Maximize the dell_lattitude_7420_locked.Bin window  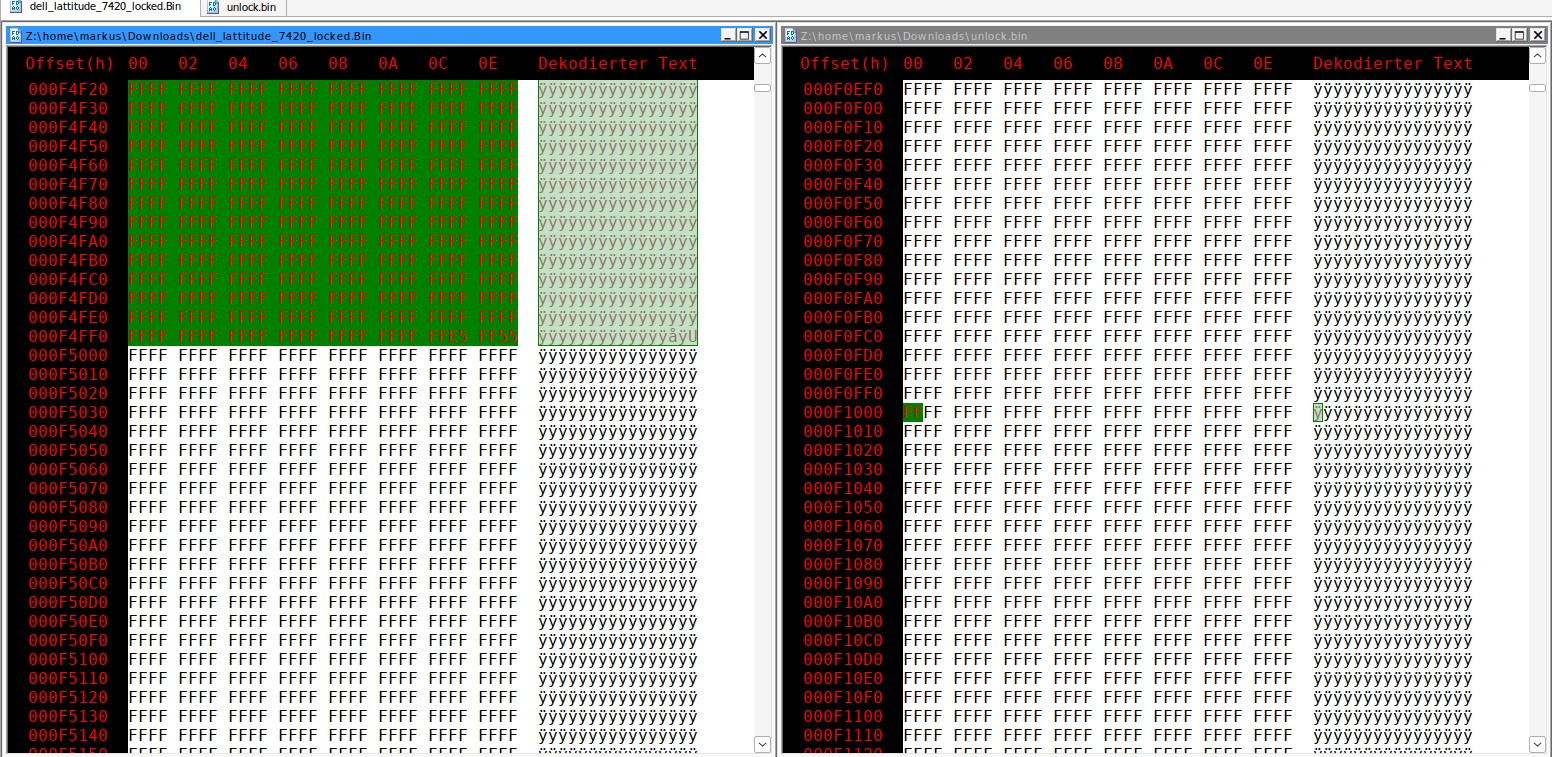[x=744, y=35]
